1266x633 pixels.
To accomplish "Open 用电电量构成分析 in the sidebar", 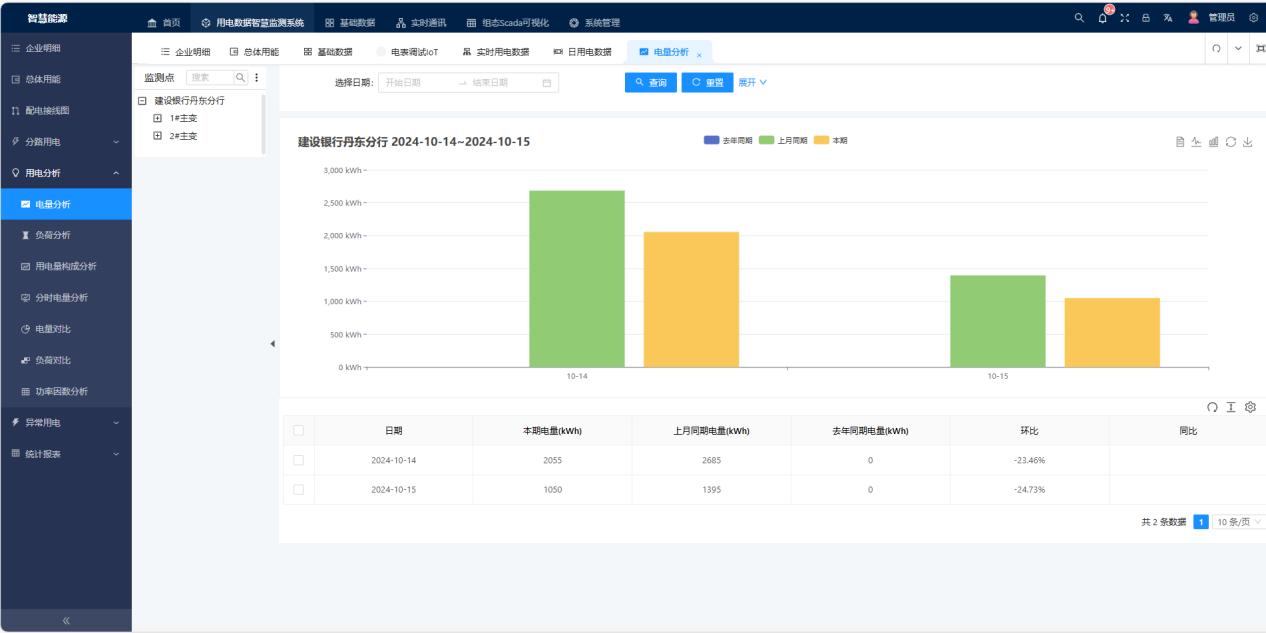I will [x=66, y=266].
